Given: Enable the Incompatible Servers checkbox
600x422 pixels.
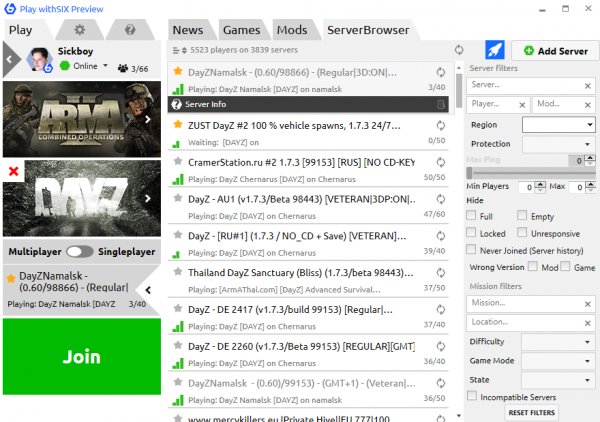Looking at the screenshot, I should [x=472, y=396].
